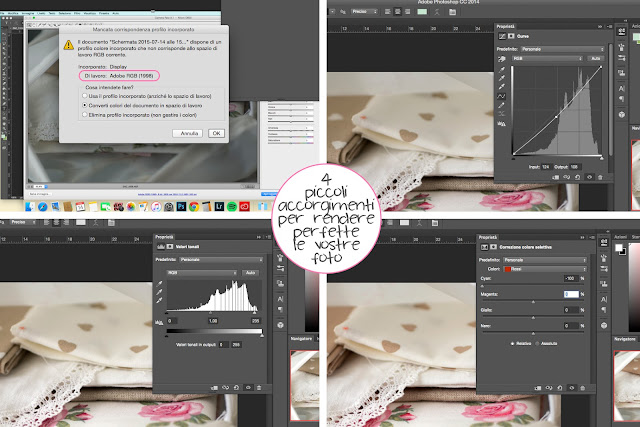This screenshot has width=640, height=427.
Task: Select Proprietà tab in the Curve window
Action: [506, 27]
